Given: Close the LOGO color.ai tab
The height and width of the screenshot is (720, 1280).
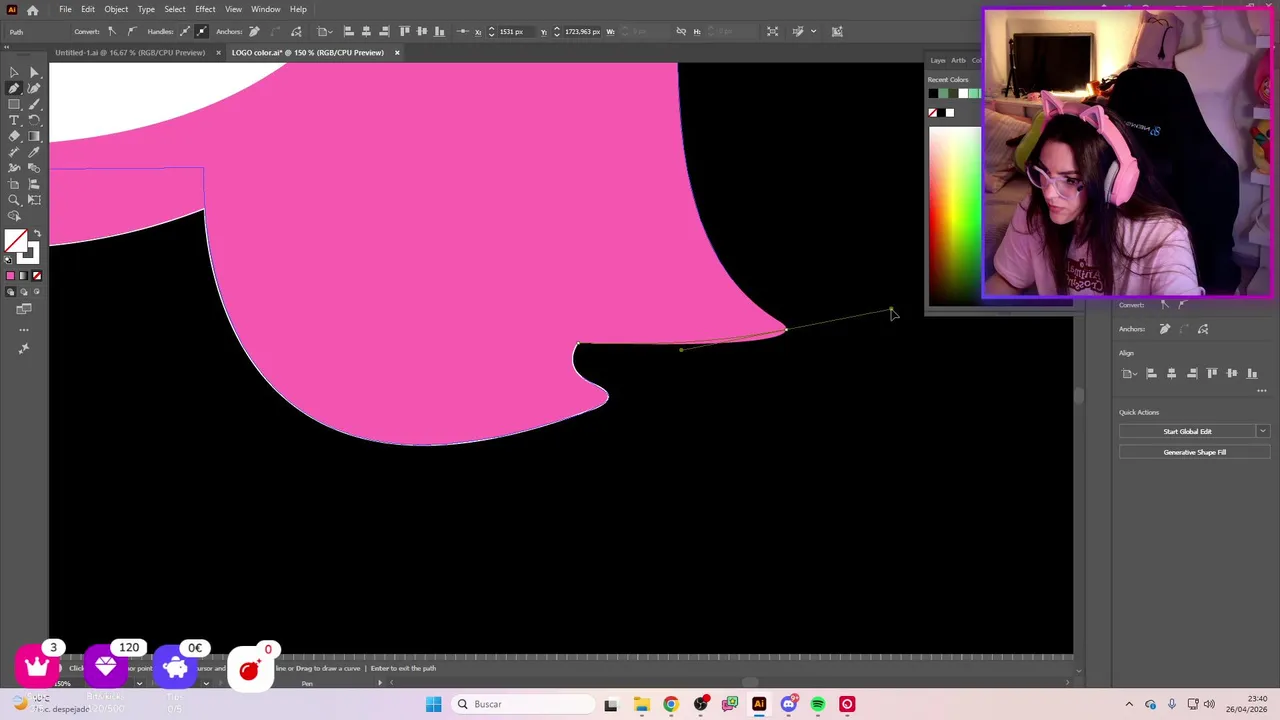Looking at the screenshot, I should point(397,52).
